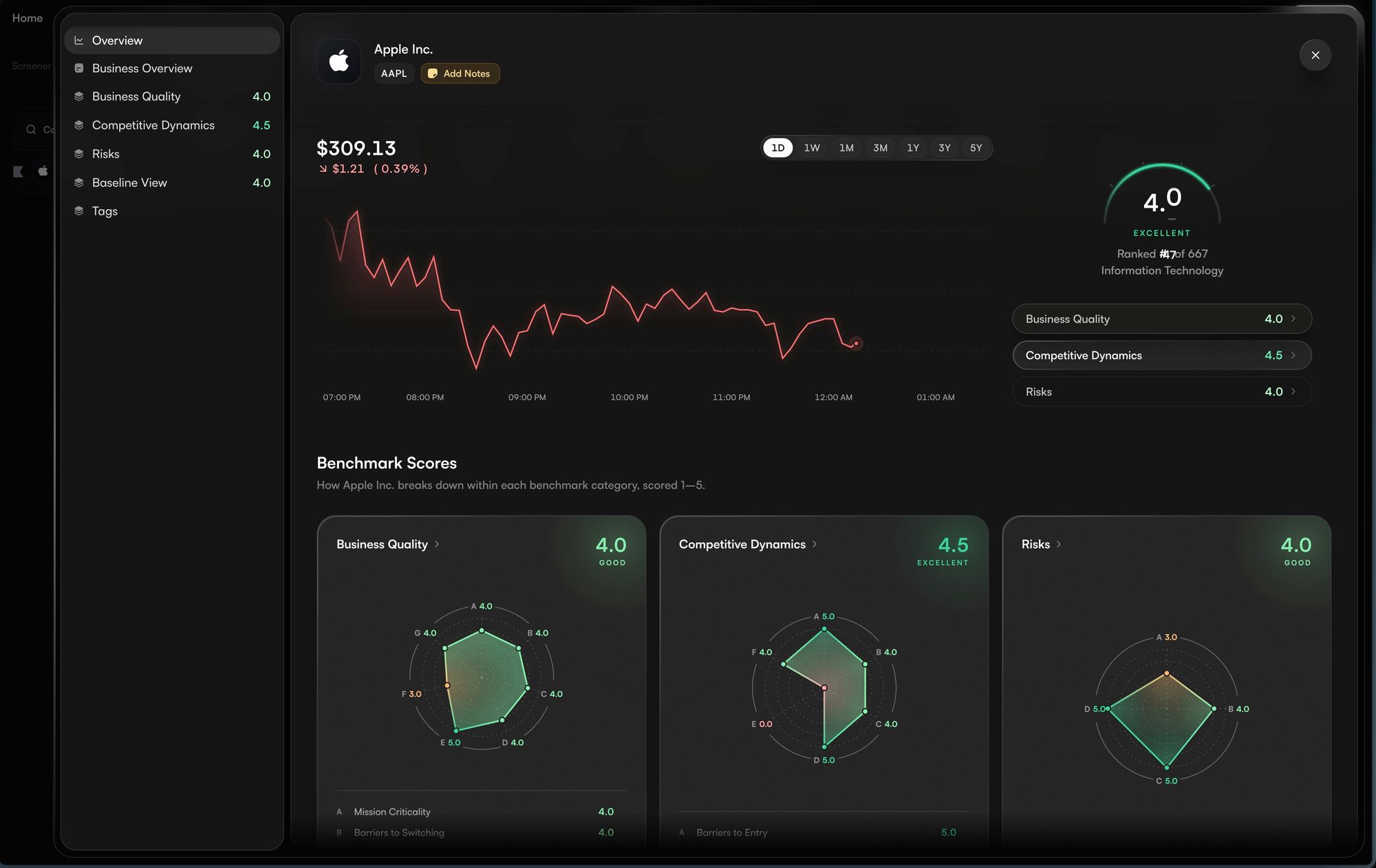This screenshot has height=868, width=1376.
Task: Open Tags in the sidebar
Action: 172,211
